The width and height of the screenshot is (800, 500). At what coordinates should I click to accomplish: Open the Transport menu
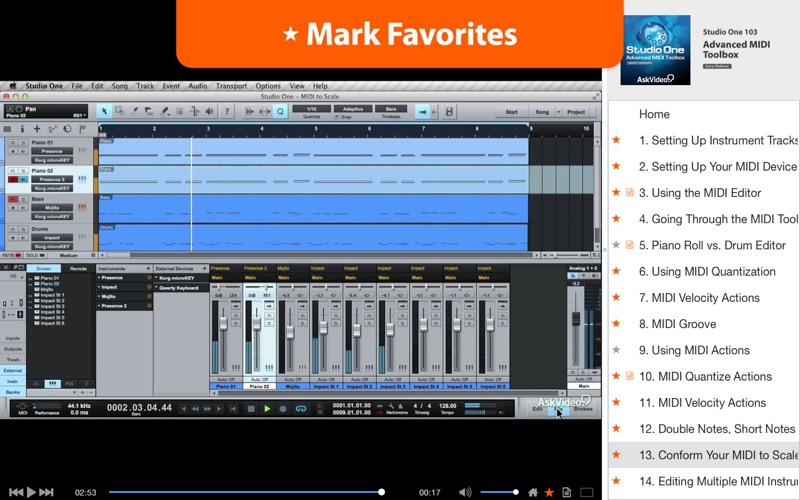(231, 86)
